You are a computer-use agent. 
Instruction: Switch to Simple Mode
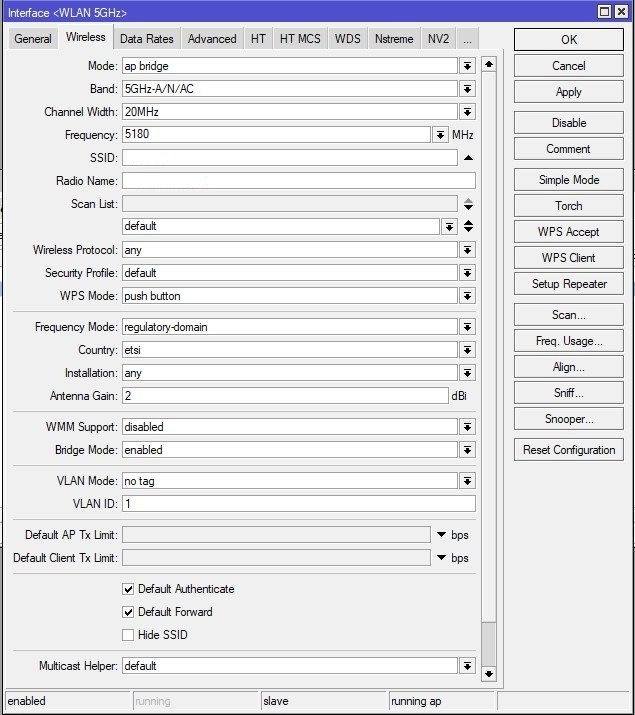click(569, 180)
